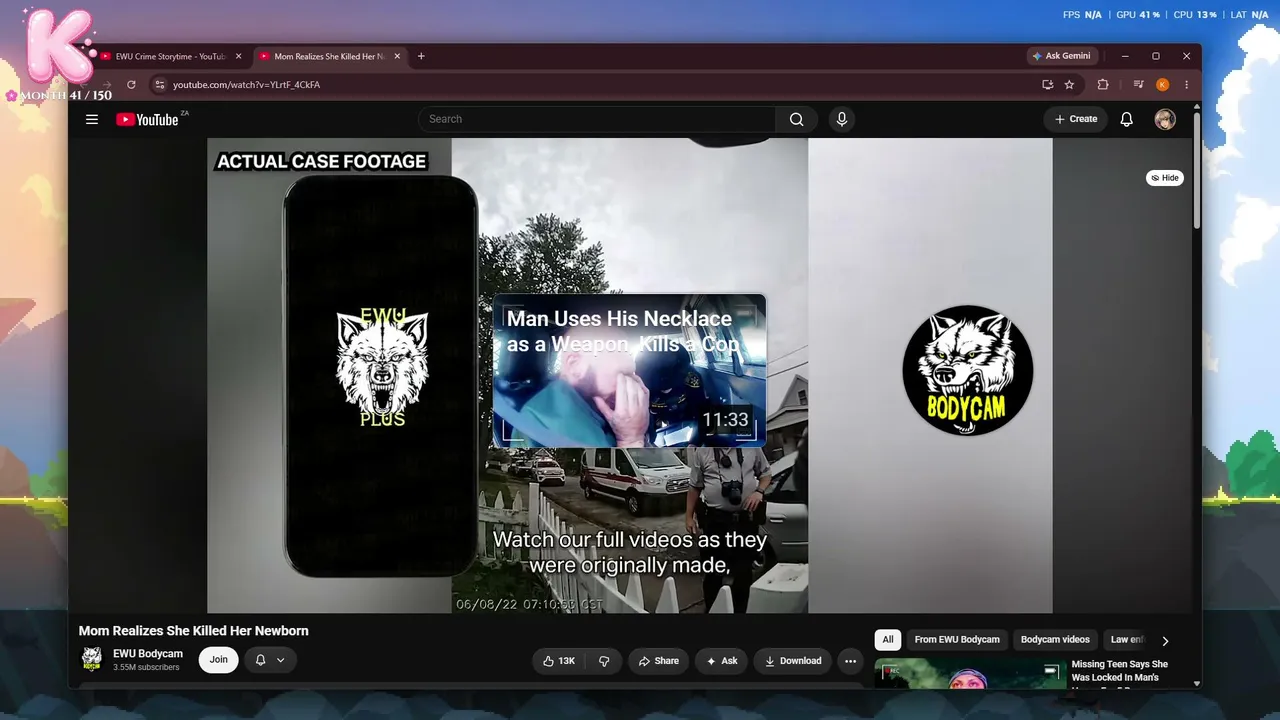This screenshot has height=720, width=1280.
Task: Close the EWU Crime Storytime tab
Action: click(x=238, y=56)
